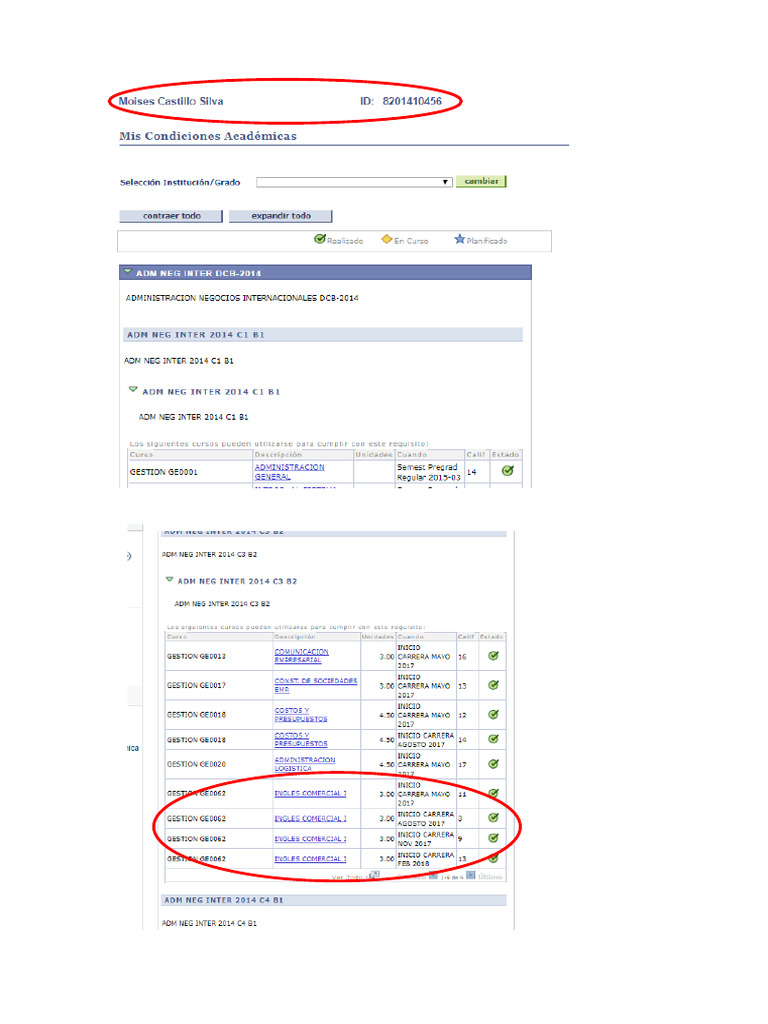Click the Último pagination link
Image resolution: width=768 pixels, height=1024 pixels.
[490, 876]
